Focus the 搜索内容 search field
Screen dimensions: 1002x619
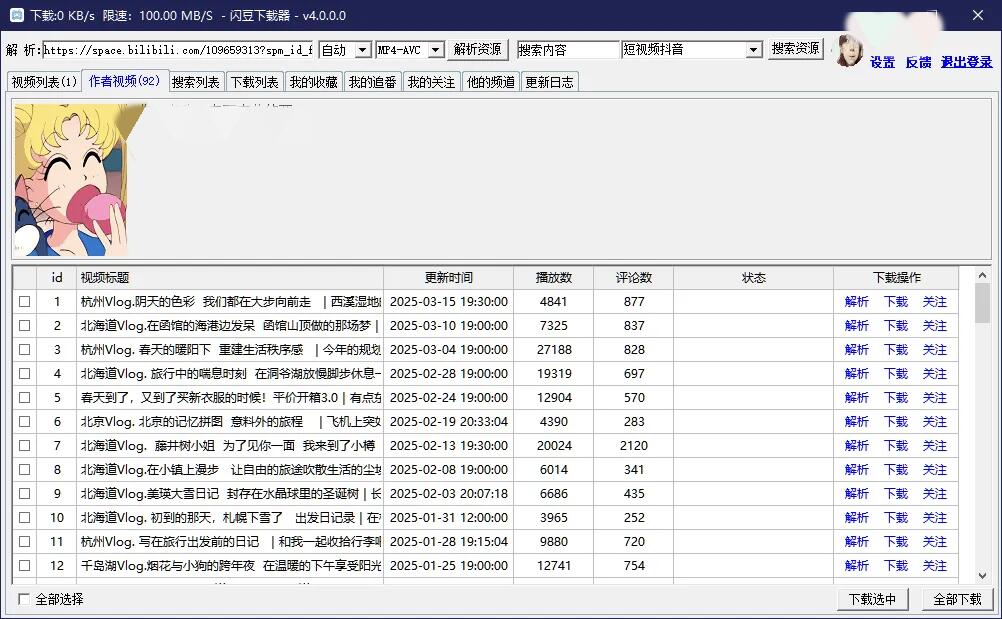[568, 50]
